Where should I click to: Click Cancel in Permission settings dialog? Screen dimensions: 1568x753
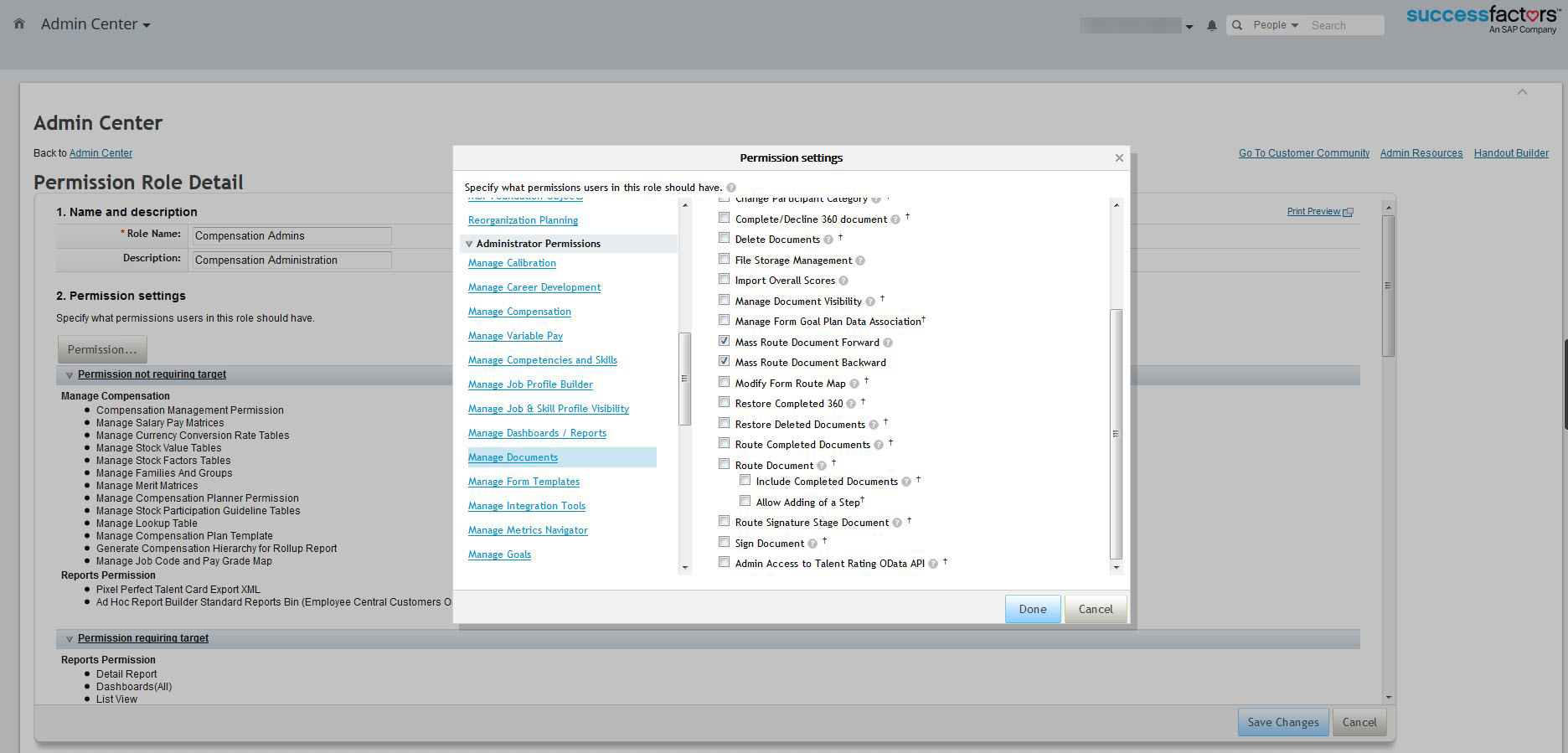coord(1096,609)
